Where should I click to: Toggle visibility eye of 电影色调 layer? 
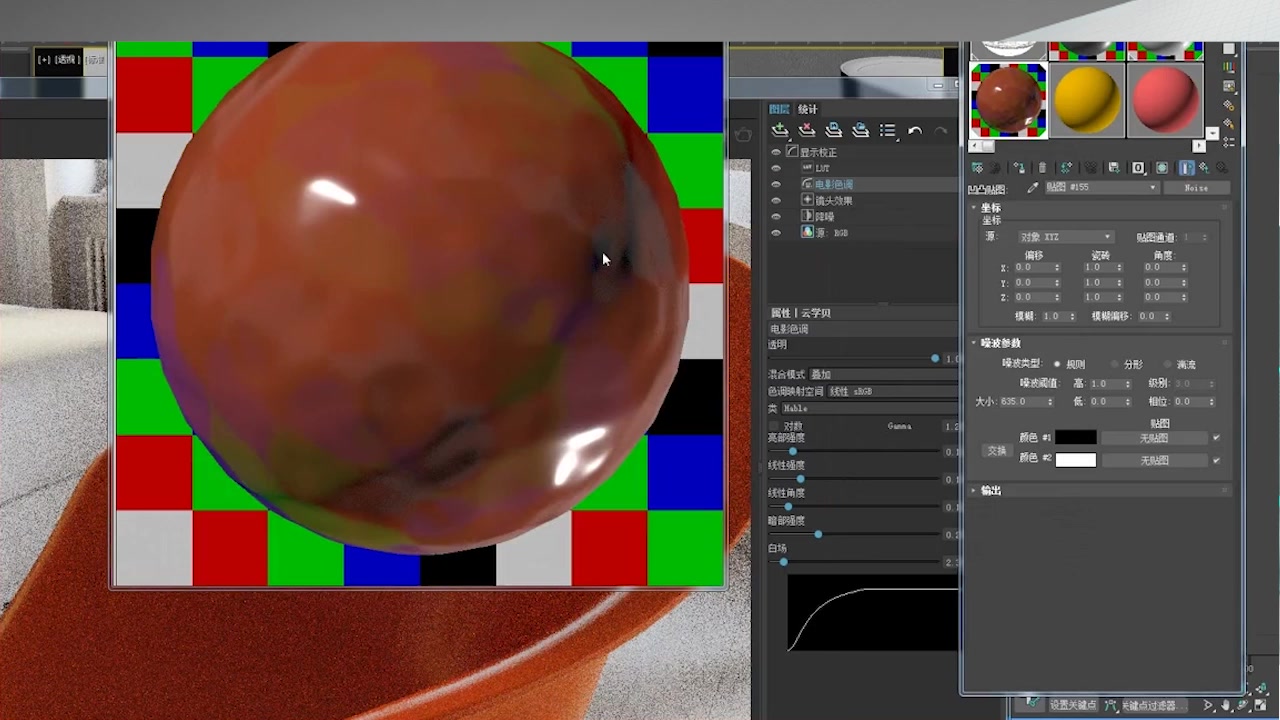[x=776, y=184]
